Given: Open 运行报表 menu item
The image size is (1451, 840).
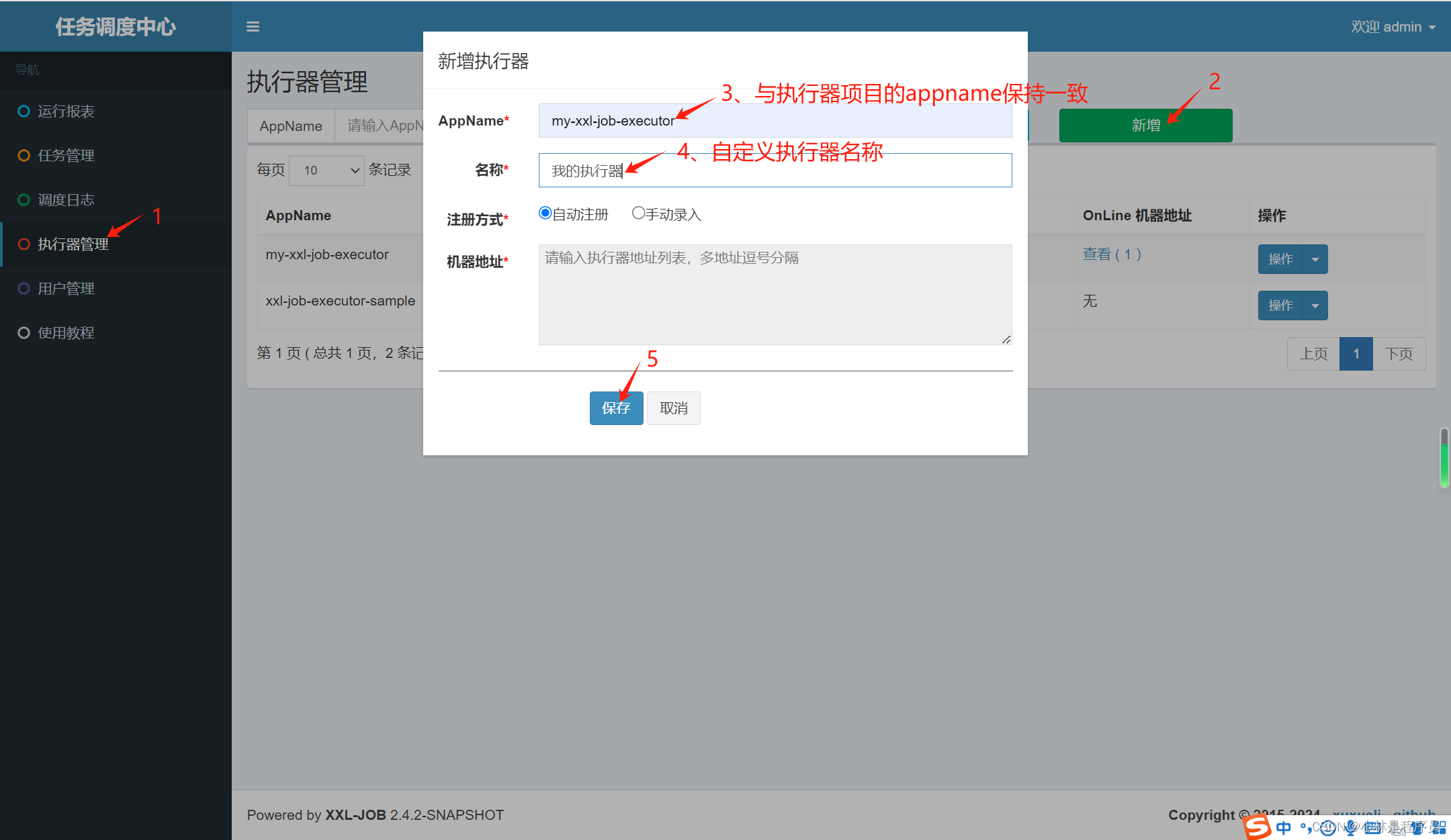Looking at the screenshot, I should [x=116, y=111].
